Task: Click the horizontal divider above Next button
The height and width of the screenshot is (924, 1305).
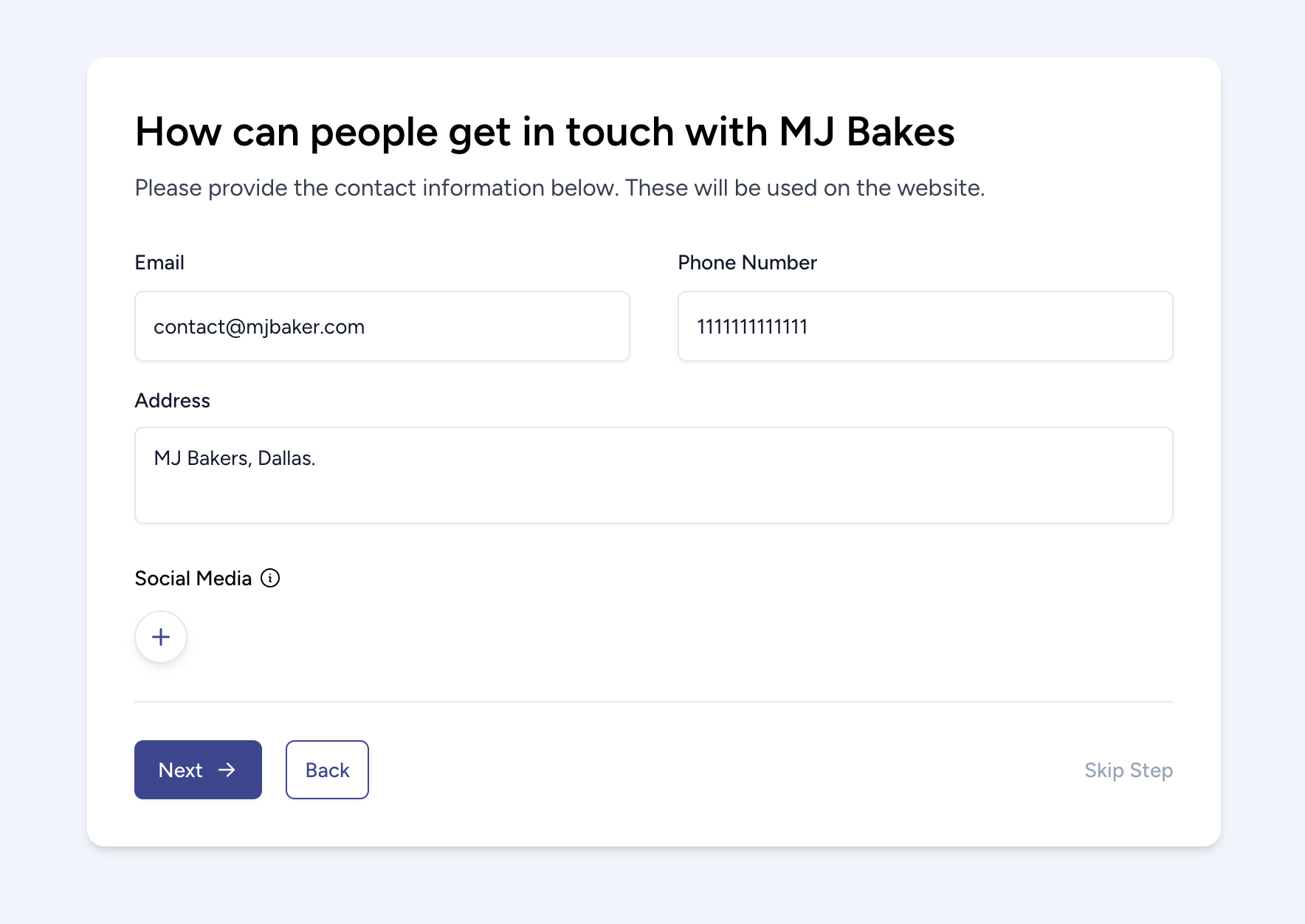Action: tap(653, 702)
